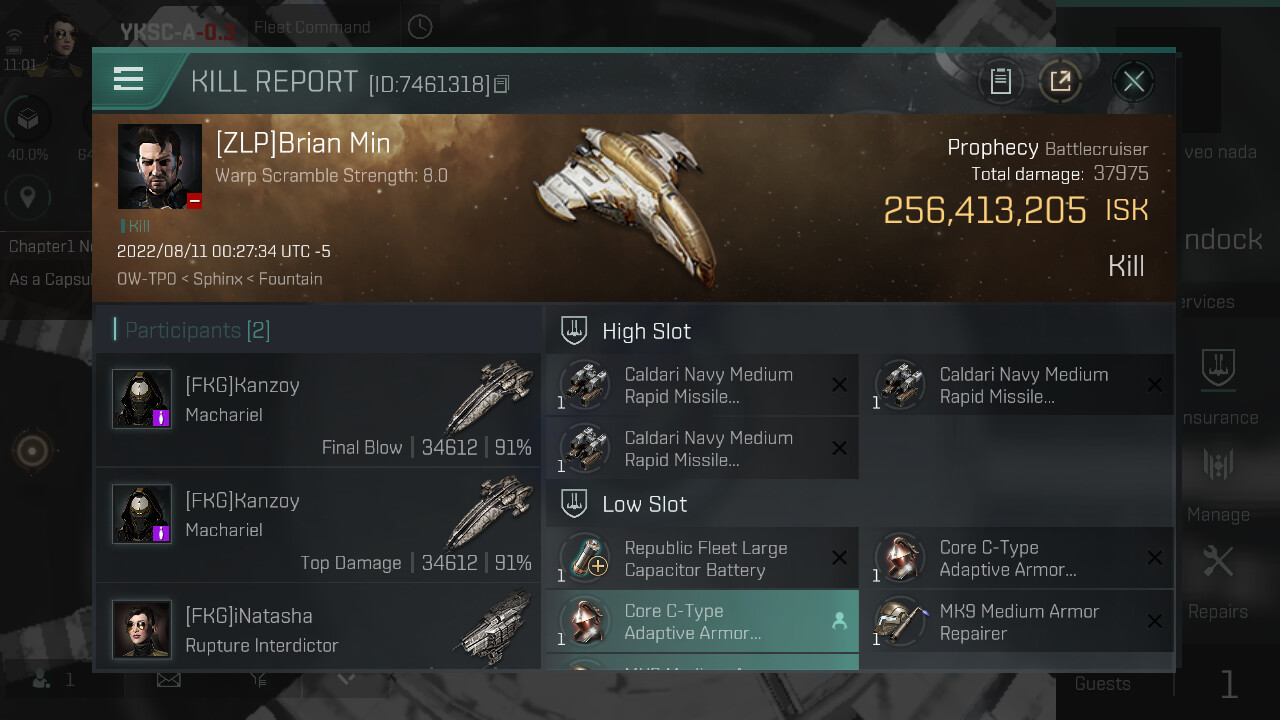1280x720 pixels.
Task: Select Republic Fleet Large Capacitor Battery item
Action: pos(702,558)
